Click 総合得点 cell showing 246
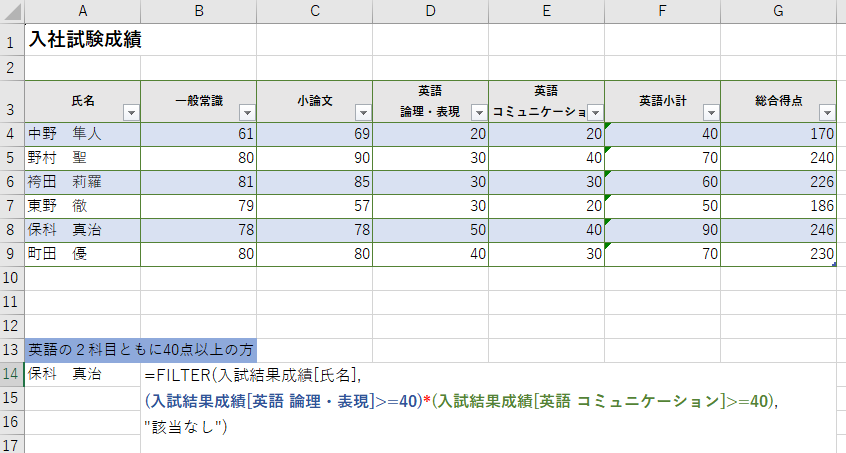Image resolution: width=846 pixels, height=453 pixels. tap(779, 230)
